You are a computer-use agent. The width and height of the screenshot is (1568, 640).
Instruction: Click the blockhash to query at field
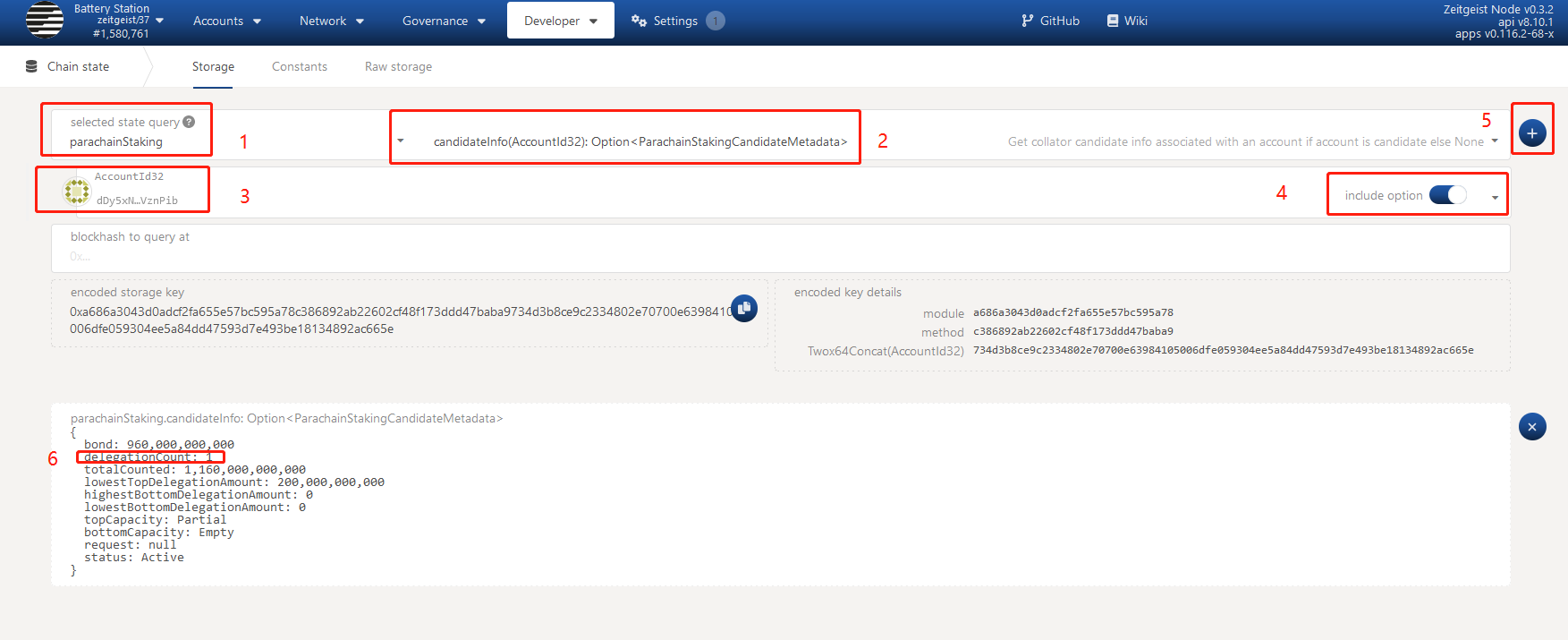778,256
